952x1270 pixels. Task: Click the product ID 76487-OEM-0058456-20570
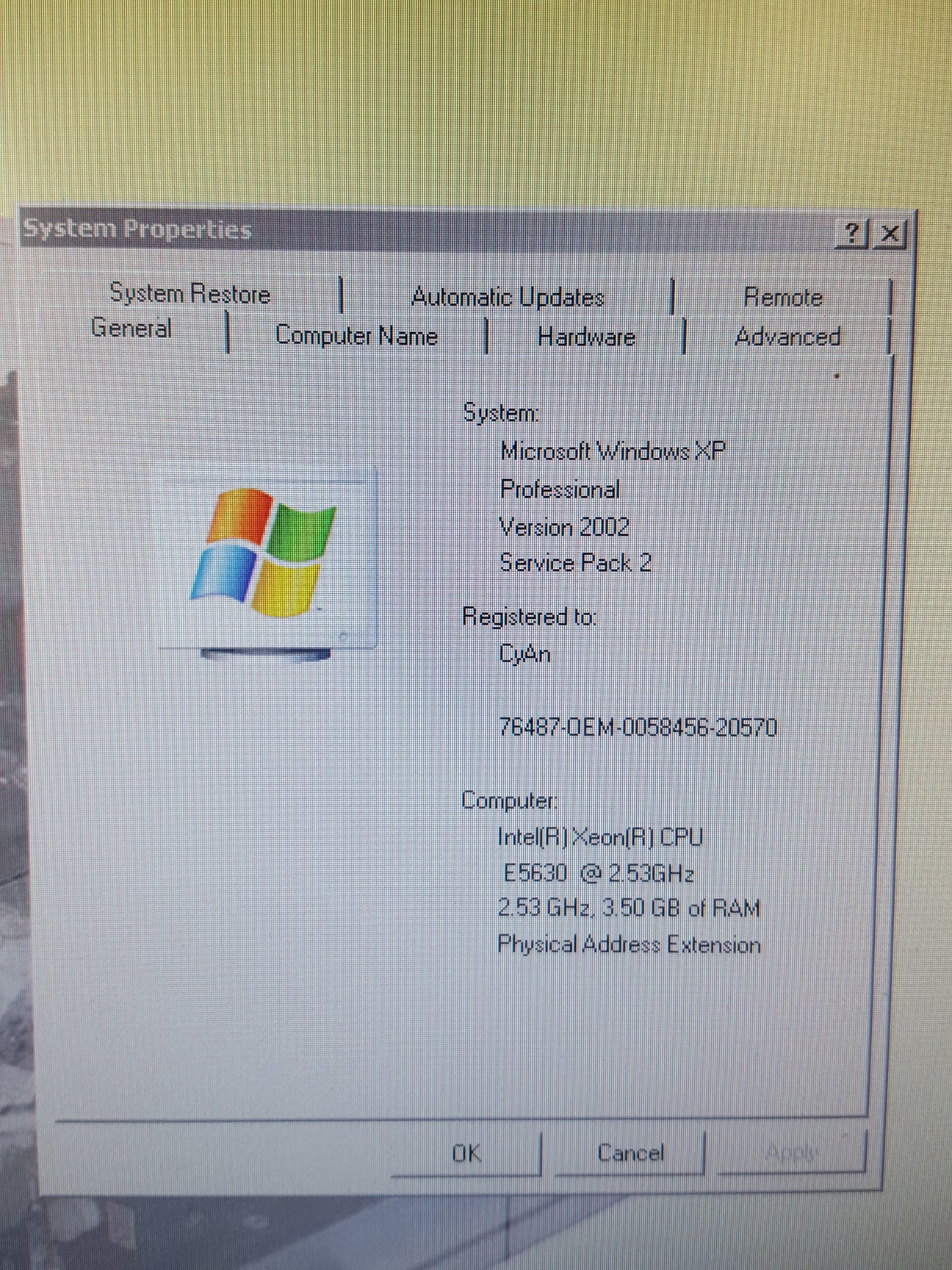tap(638, 728)
